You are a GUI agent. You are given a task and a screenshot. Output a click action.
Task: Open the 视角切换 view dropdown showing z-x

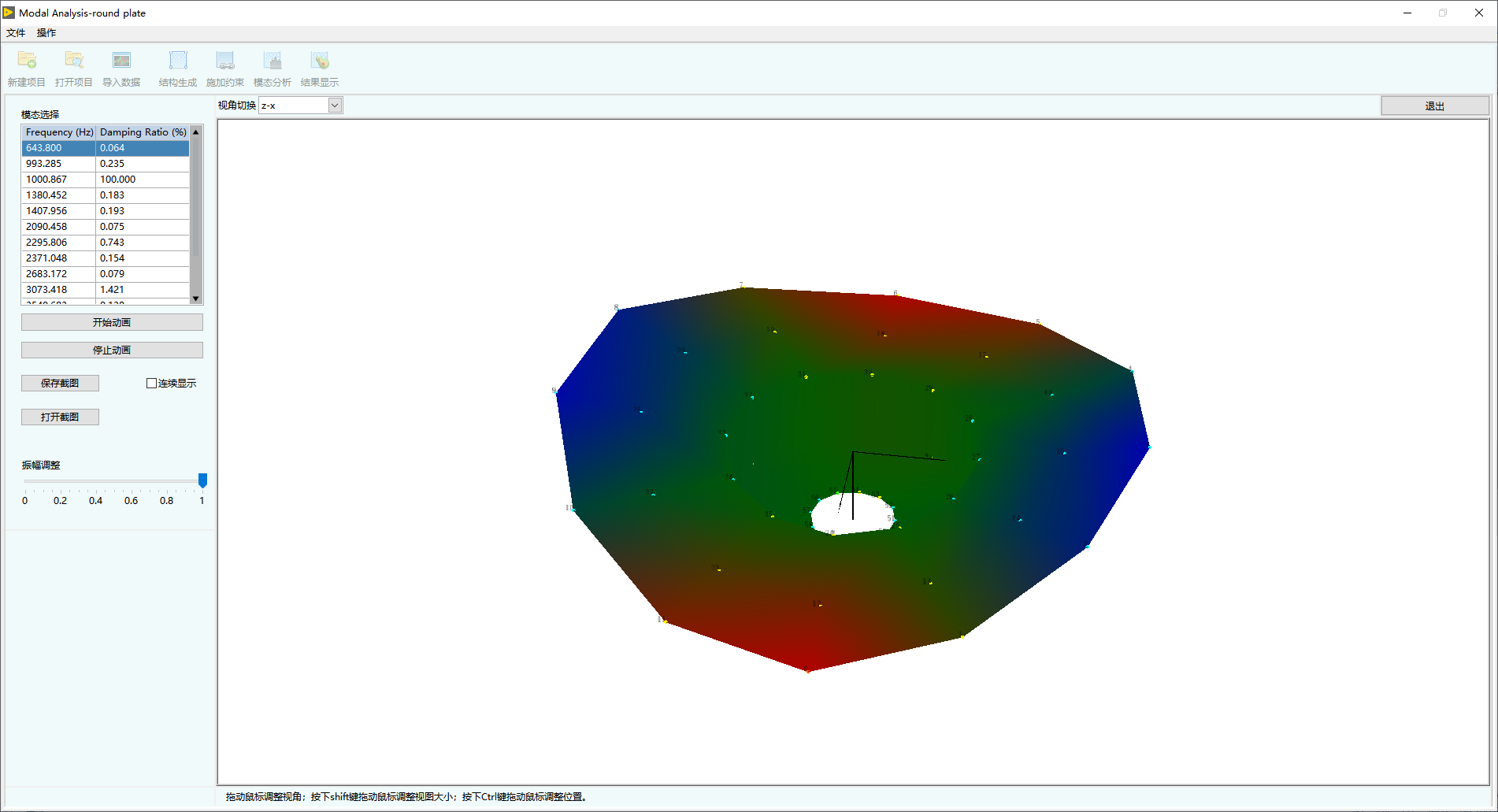[x=301, y=106]
